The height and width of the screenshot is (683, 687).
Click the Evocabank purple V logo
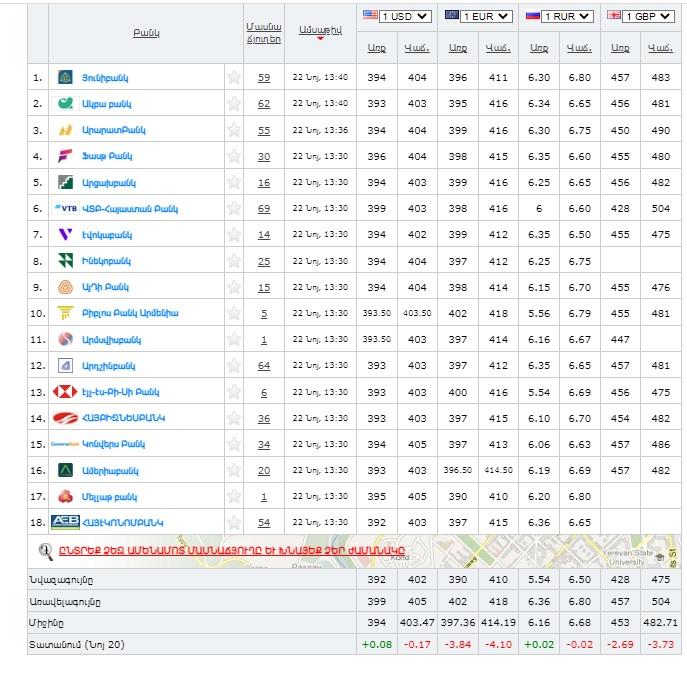tap(65, 234)
